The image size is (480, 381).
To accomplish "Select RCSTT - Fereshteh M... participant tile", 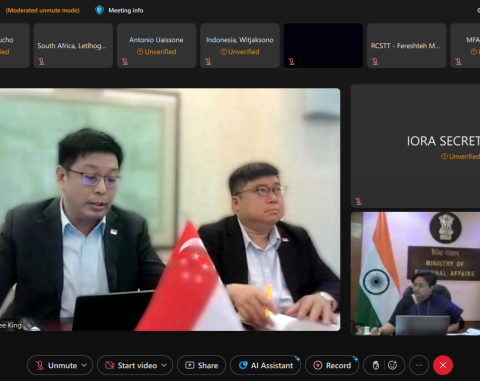I will [x=406, y=46].
